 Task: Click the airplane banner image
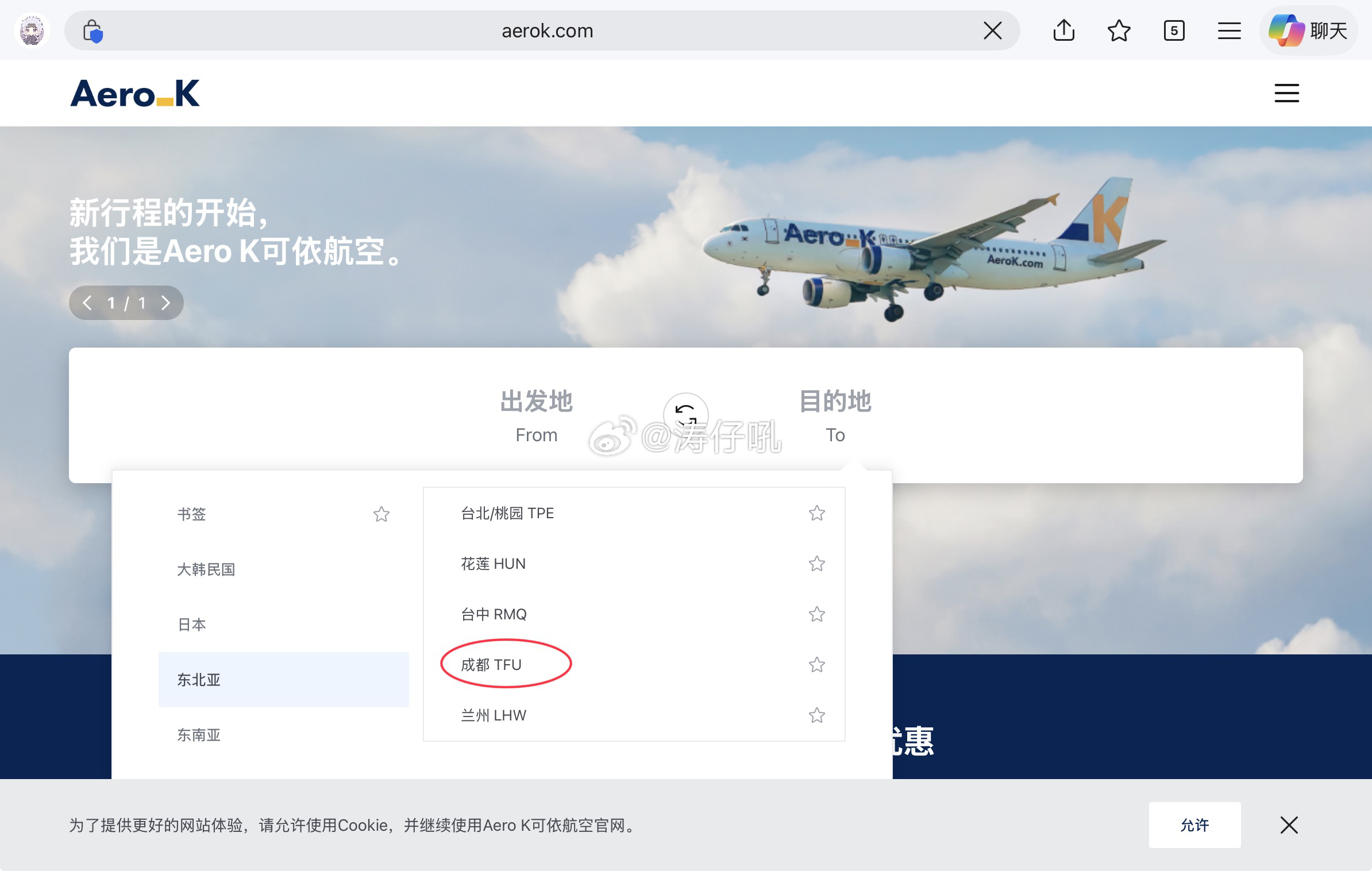point(934,250)
